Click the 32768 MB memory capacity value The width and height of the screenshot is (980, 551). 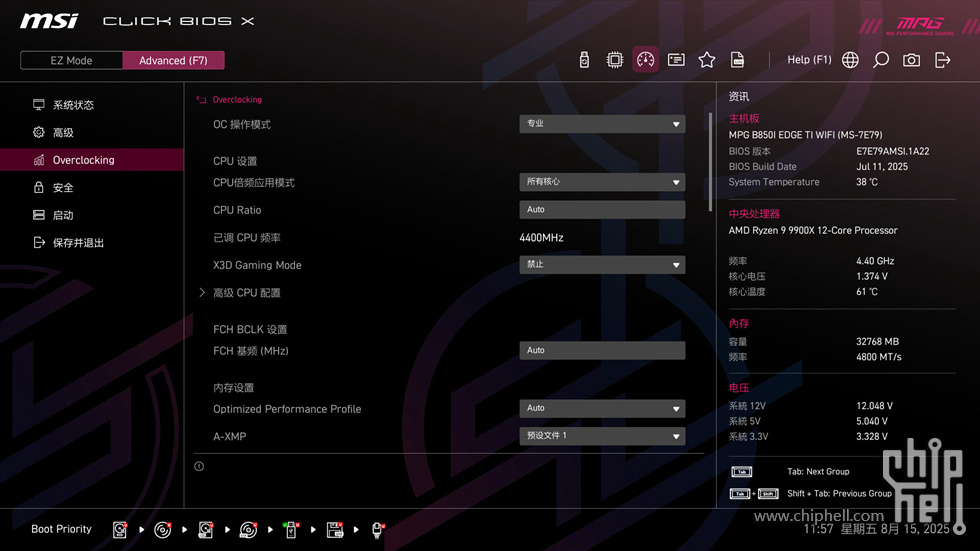pyautogui.click(x=878, y=342)
